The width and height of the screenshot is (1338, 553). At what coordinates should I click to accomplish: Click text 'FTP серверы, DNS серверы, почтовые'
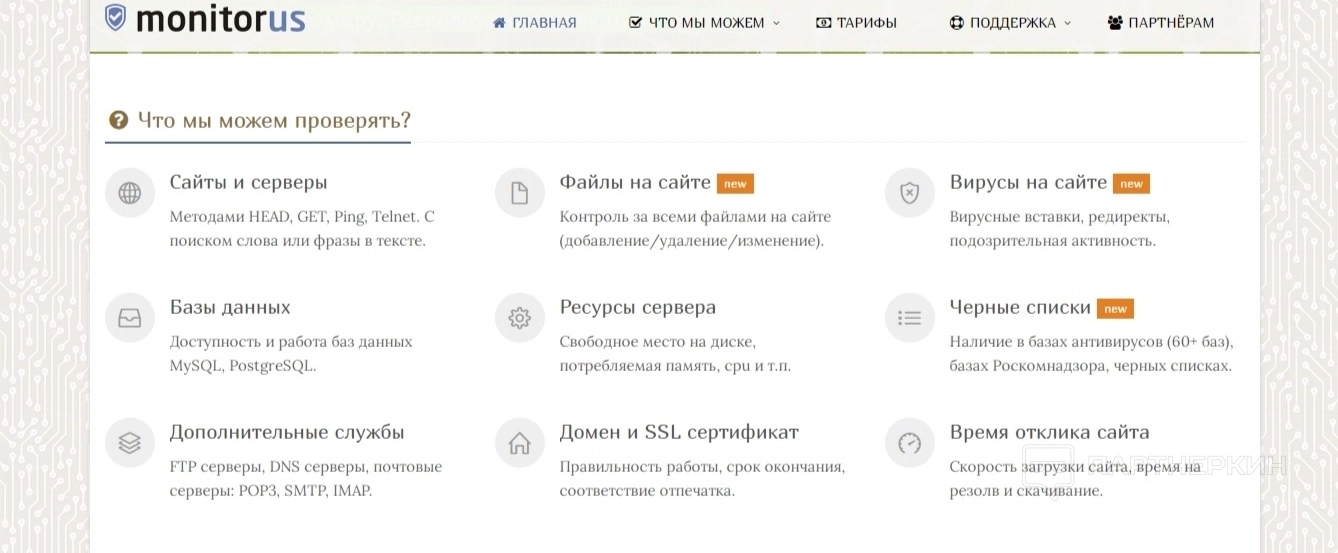point(306,467)
